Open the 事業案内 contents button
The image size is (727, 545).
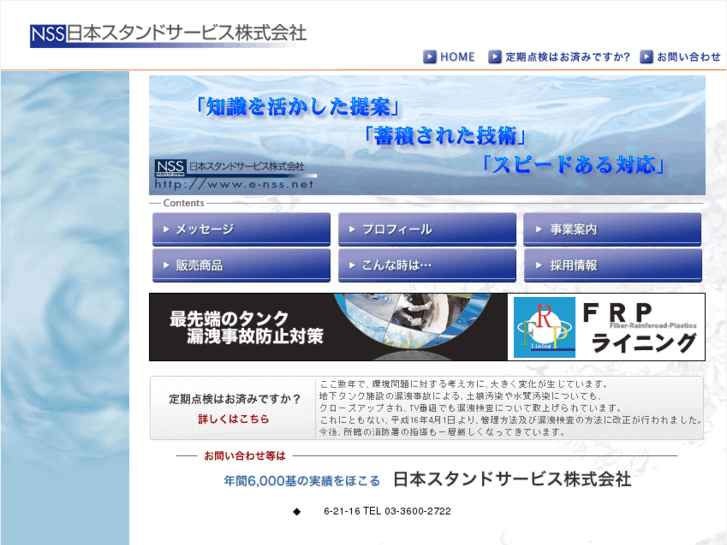pyautogui.click(x=612, y=229)
